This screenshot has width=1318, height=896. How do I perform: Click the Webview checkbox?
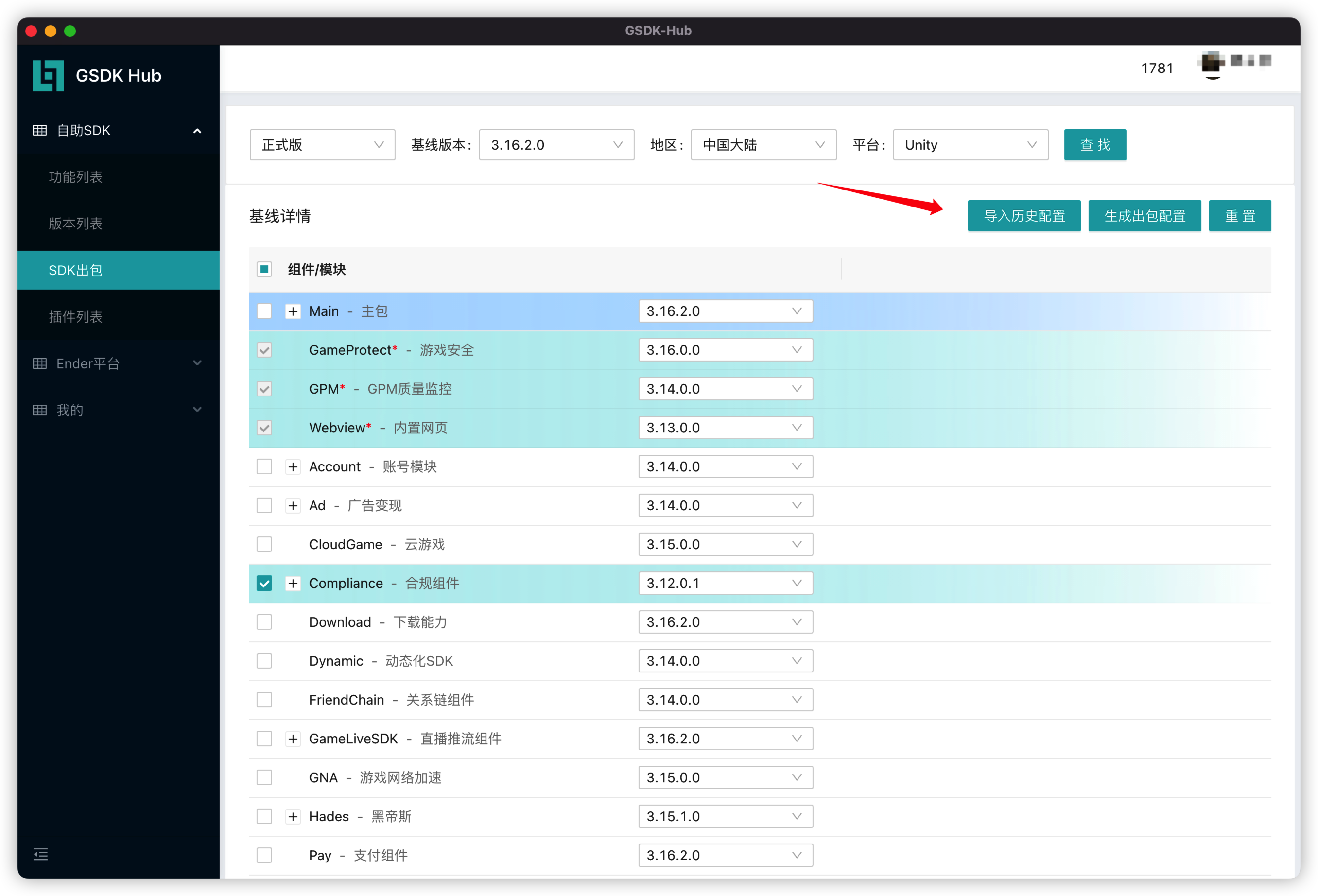click(264, 428)
